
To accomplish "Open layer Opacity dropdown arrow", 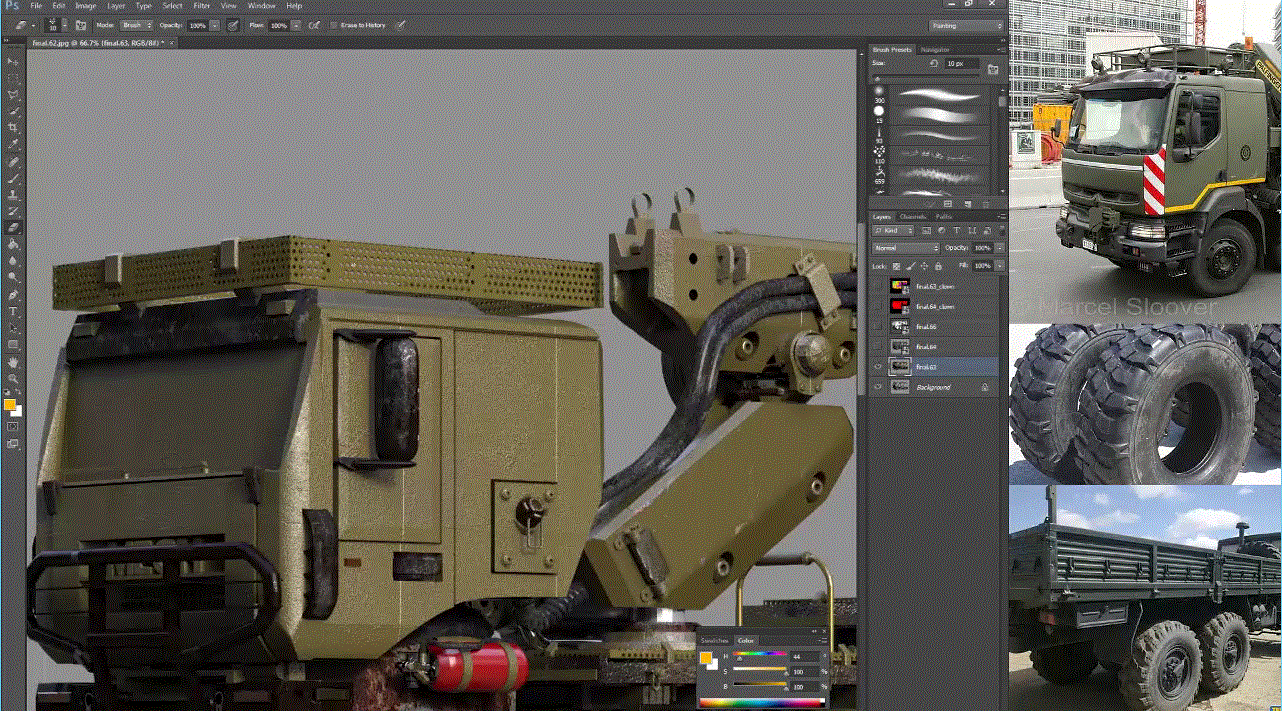I will [1000, 248].
